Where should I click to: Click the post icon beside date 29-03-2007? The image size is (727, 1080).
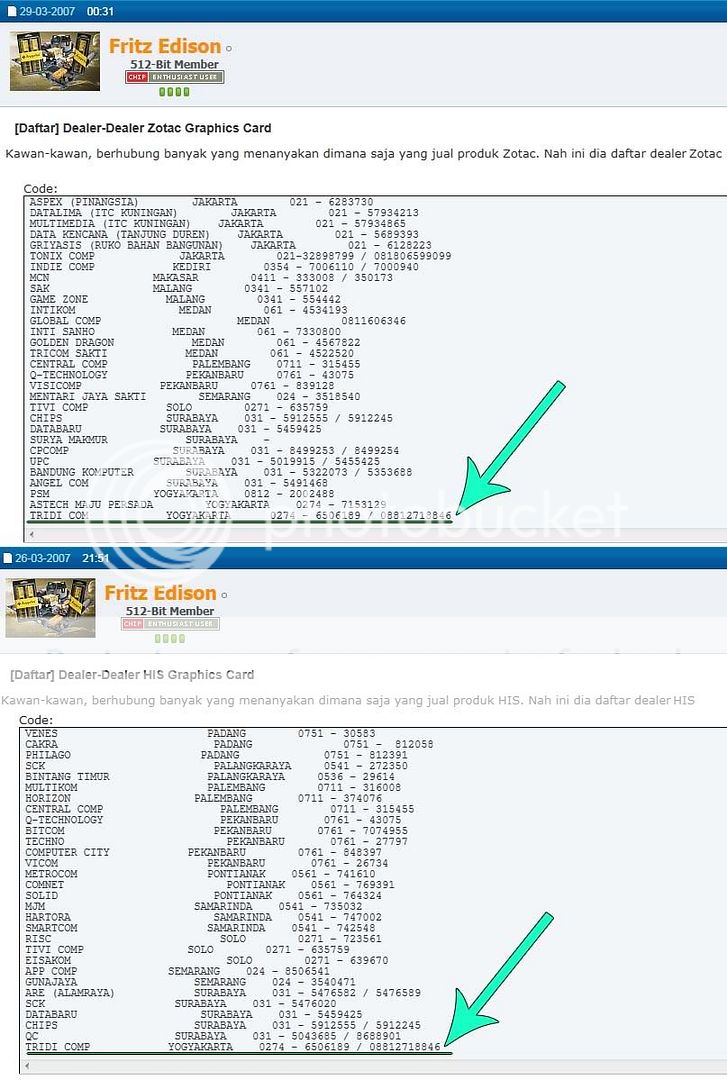click(12, 12)
